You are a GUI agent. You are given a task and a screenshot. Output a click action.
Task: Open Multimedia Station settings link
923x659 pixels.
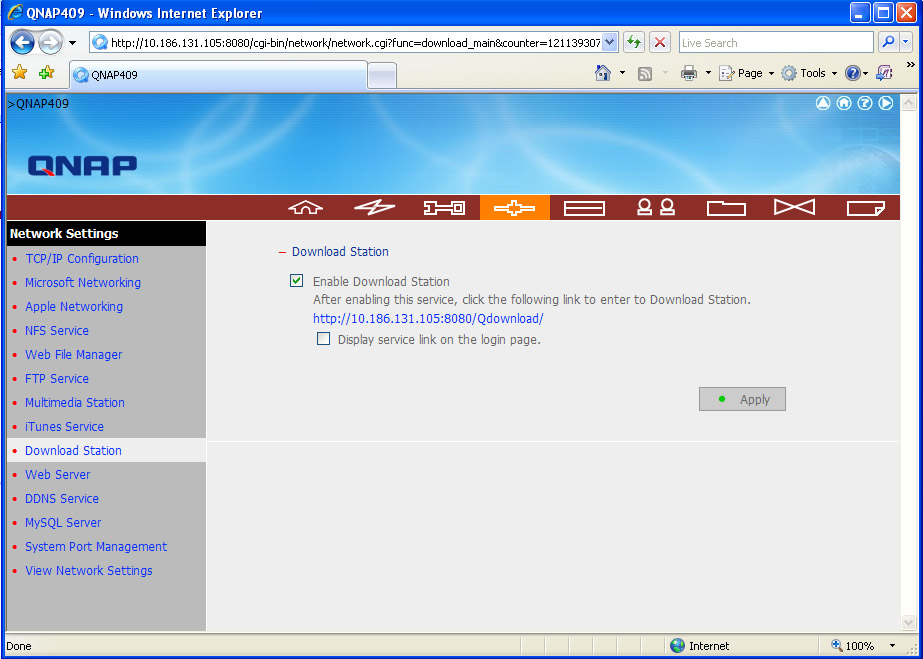pyautogui.click(x=75, y=402)
